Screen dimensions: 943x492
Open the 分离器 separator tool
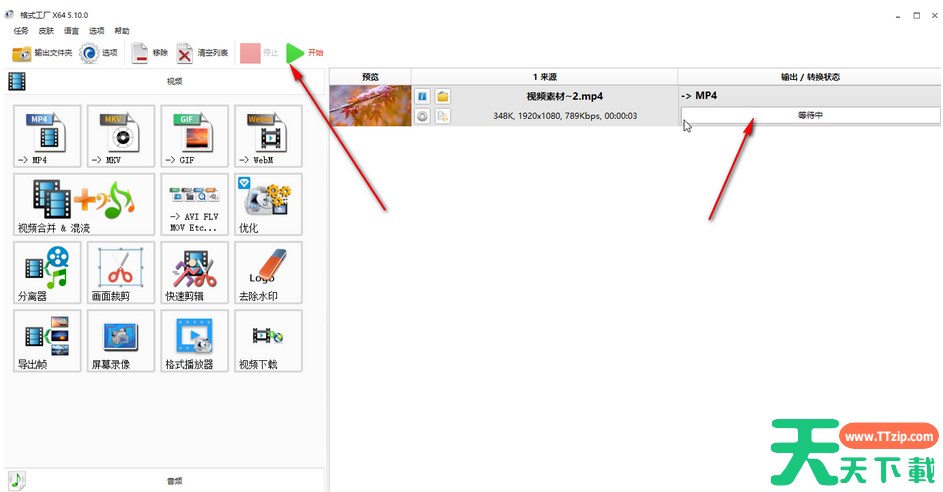[47, 272]
